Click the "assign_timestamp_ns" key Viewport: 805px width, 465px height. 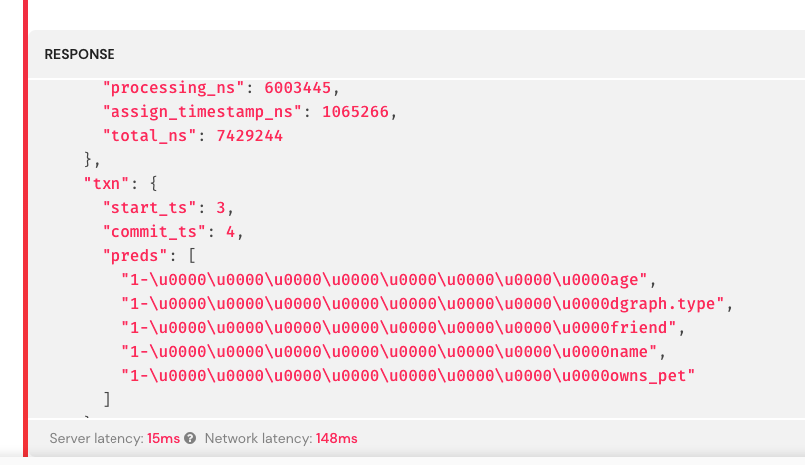(x=202, y=112)
